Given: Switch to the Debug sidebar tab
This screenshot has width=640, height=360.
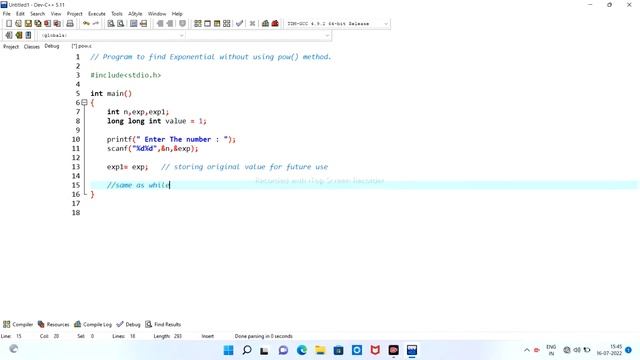Looking at the screenshot, I should pyautogui.click(x=52, y=46).
